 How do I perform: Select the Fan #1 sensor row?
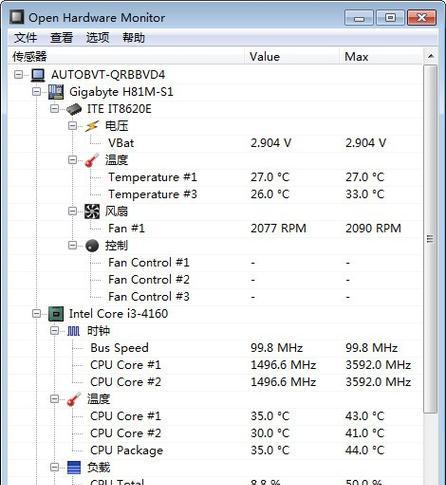(215, 228)
